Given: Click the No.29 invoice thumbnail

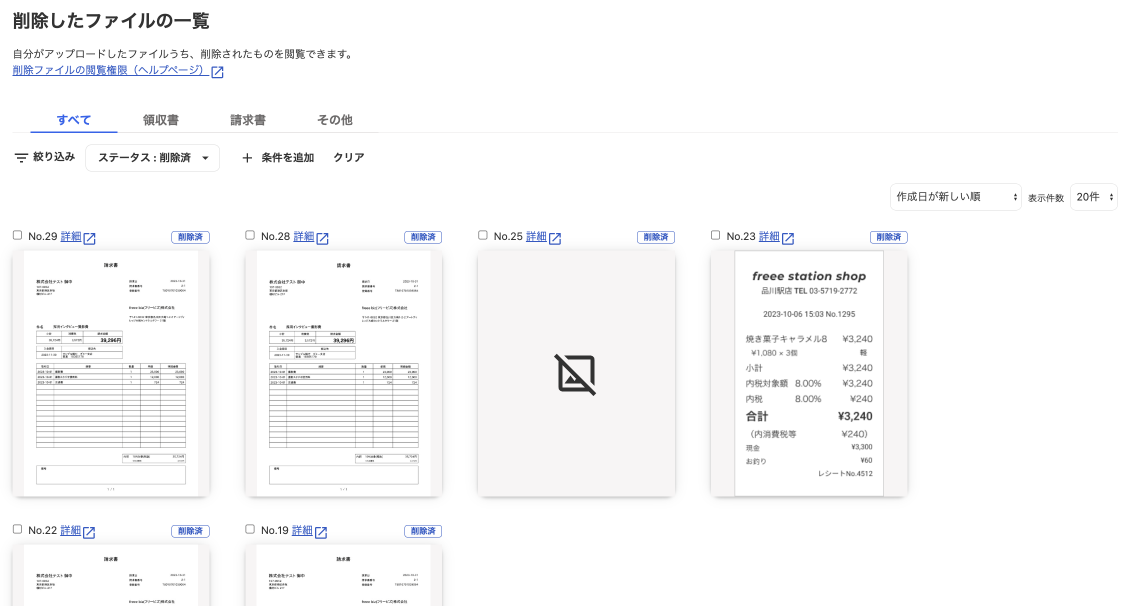Looking at the screenshot, I should 111,374.
